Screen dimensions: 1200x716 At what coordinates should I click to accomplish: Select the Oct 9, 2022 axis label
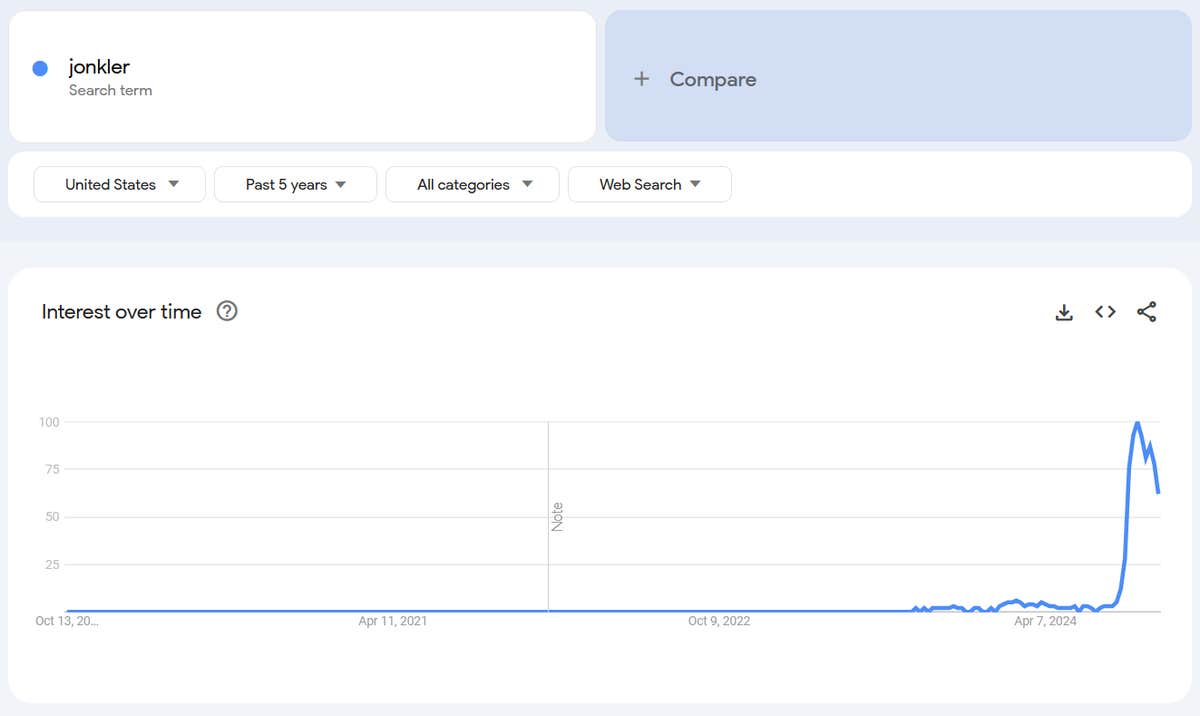click(x=719, y=621)
